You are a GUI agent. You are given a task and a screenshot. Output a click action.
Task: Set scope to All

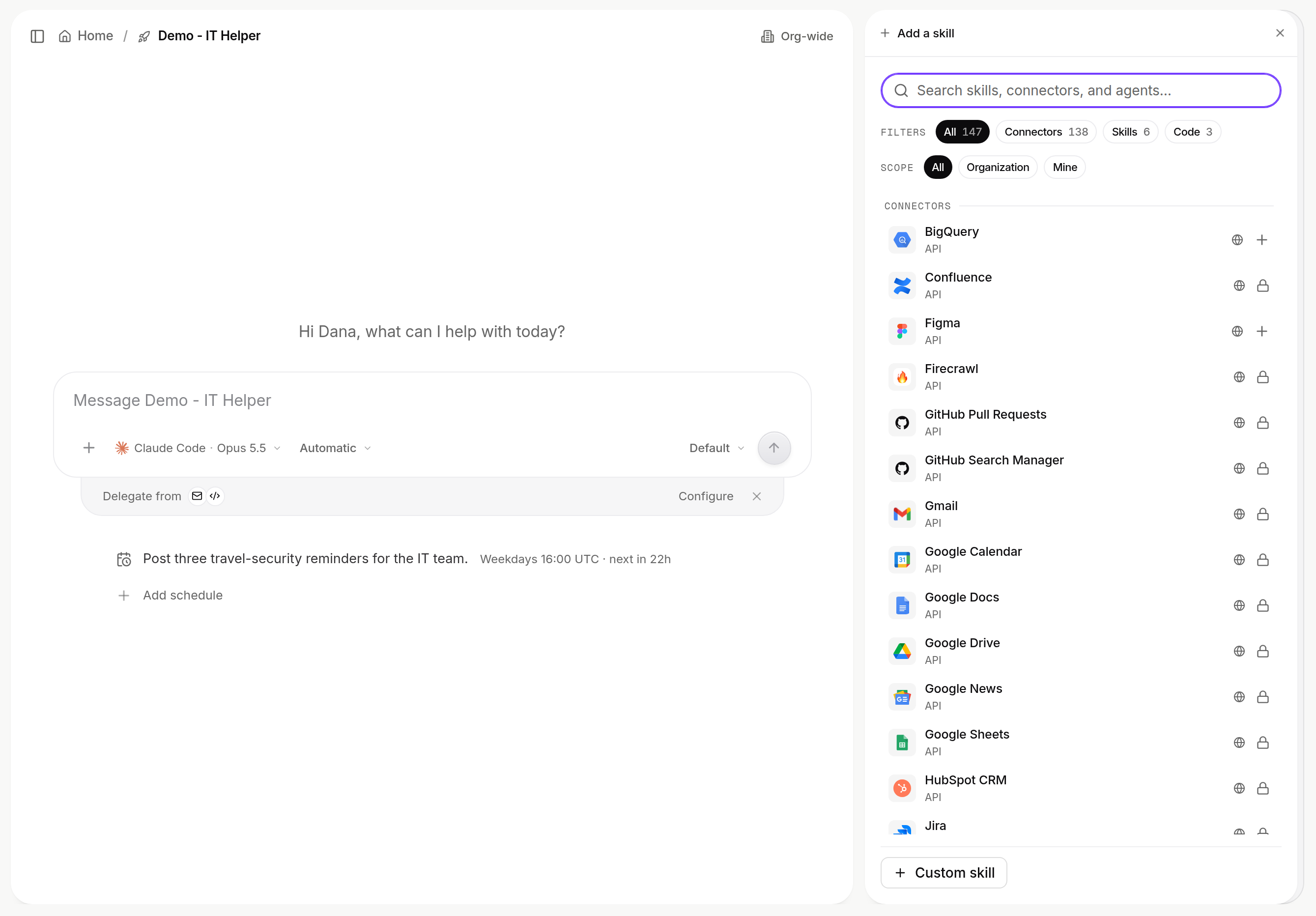937,168
